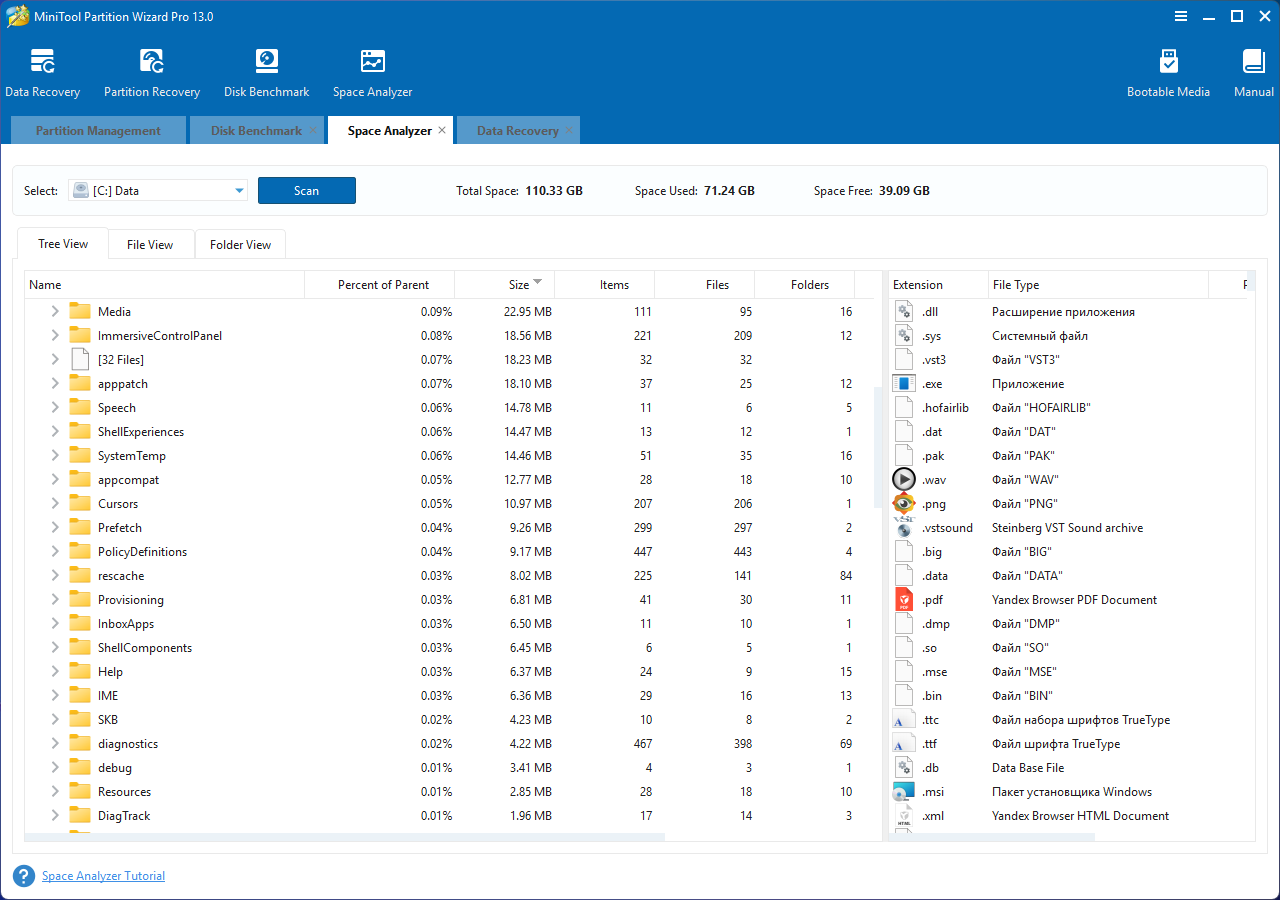The image size is (1280, 900).
Task: Open the application hamburger menu icon
Action: tap(1180, 17)
